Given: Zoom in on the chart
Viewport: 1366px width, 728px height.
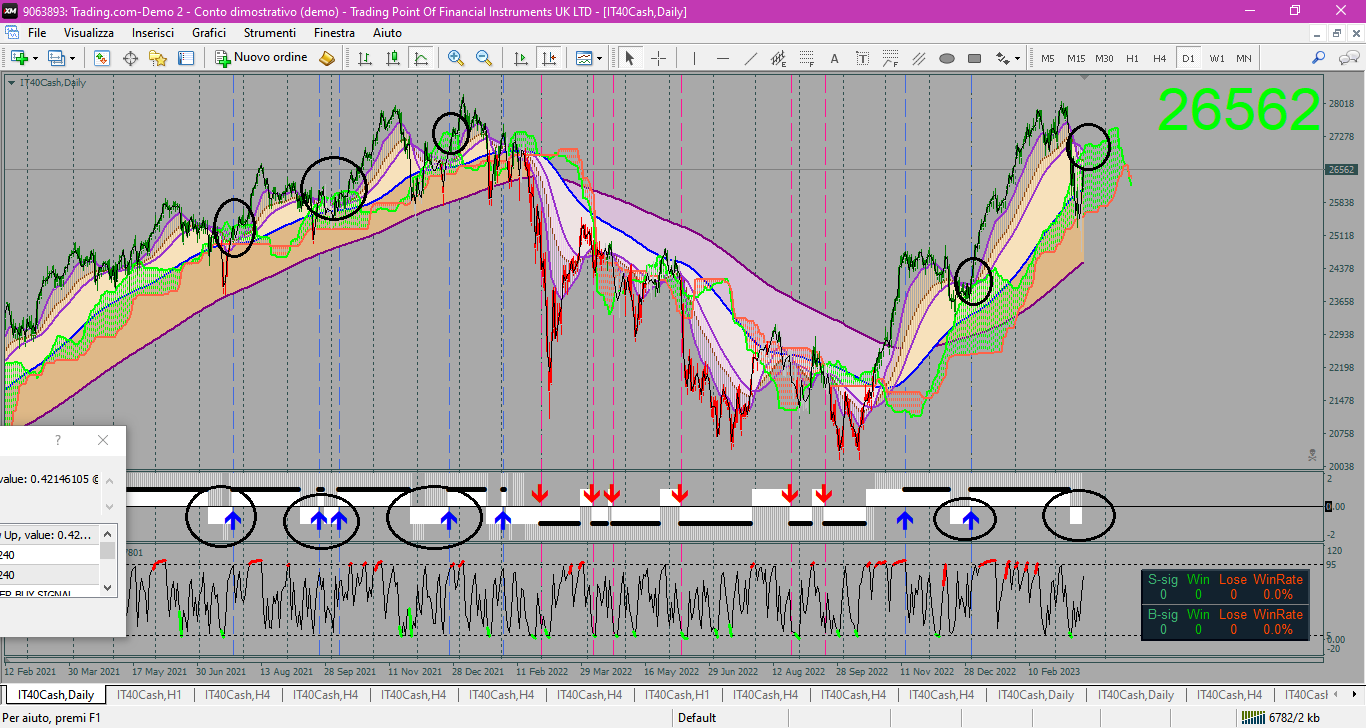Looking at the screenshot, I should pos(456,58).
